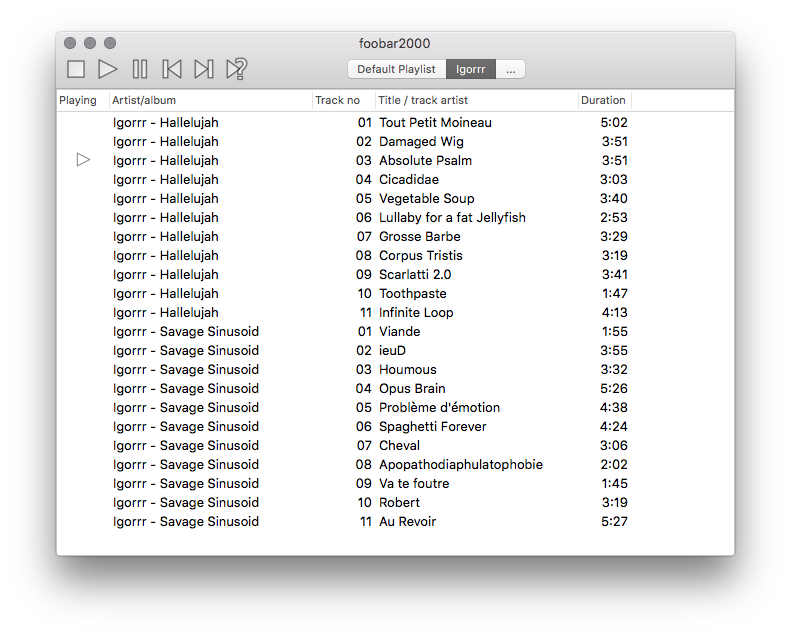Click the track number 09 beside Scarlatti 2.0
This screenshot has height=636, width=791.
363,274
